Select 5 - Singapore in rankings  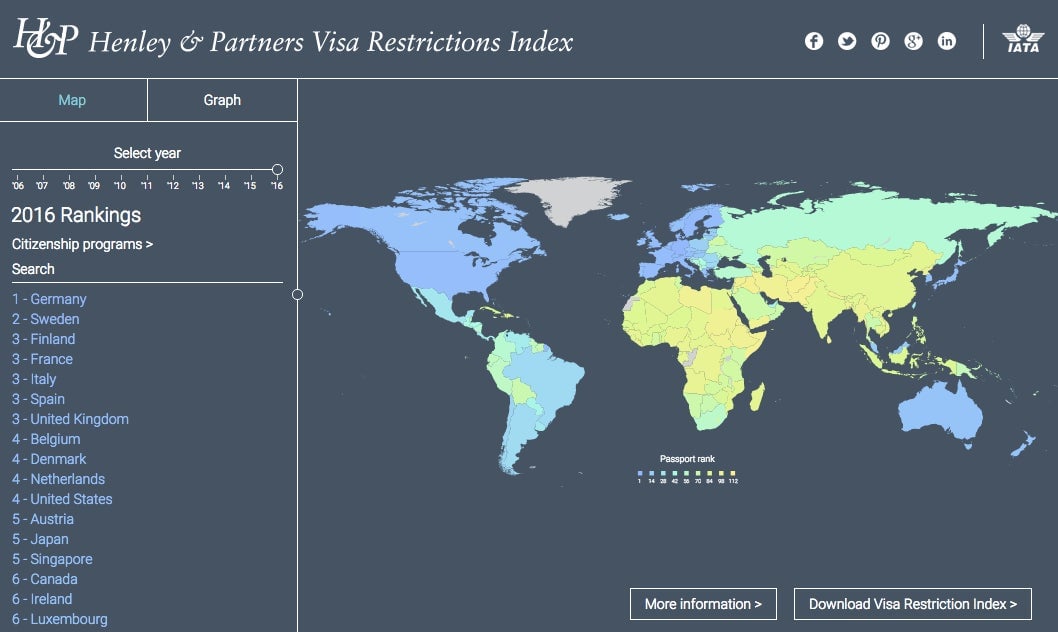53,559
